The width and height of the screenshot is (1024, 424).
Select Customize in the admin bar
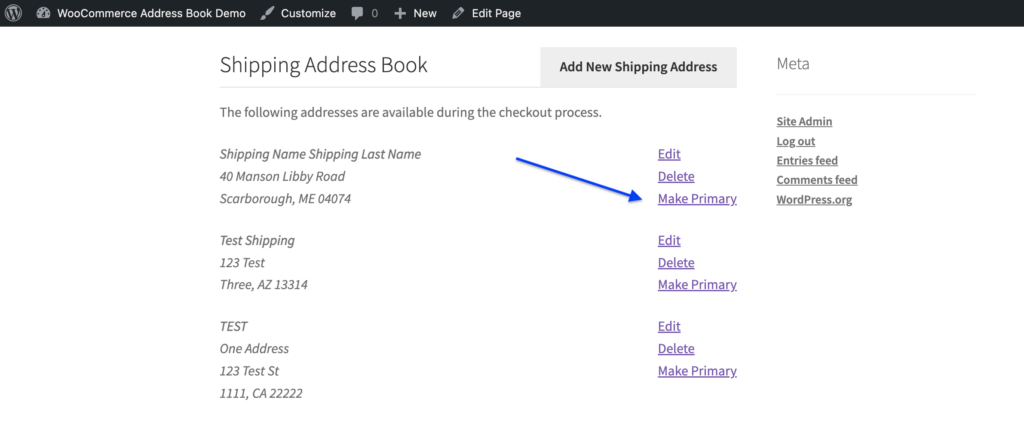308,13
